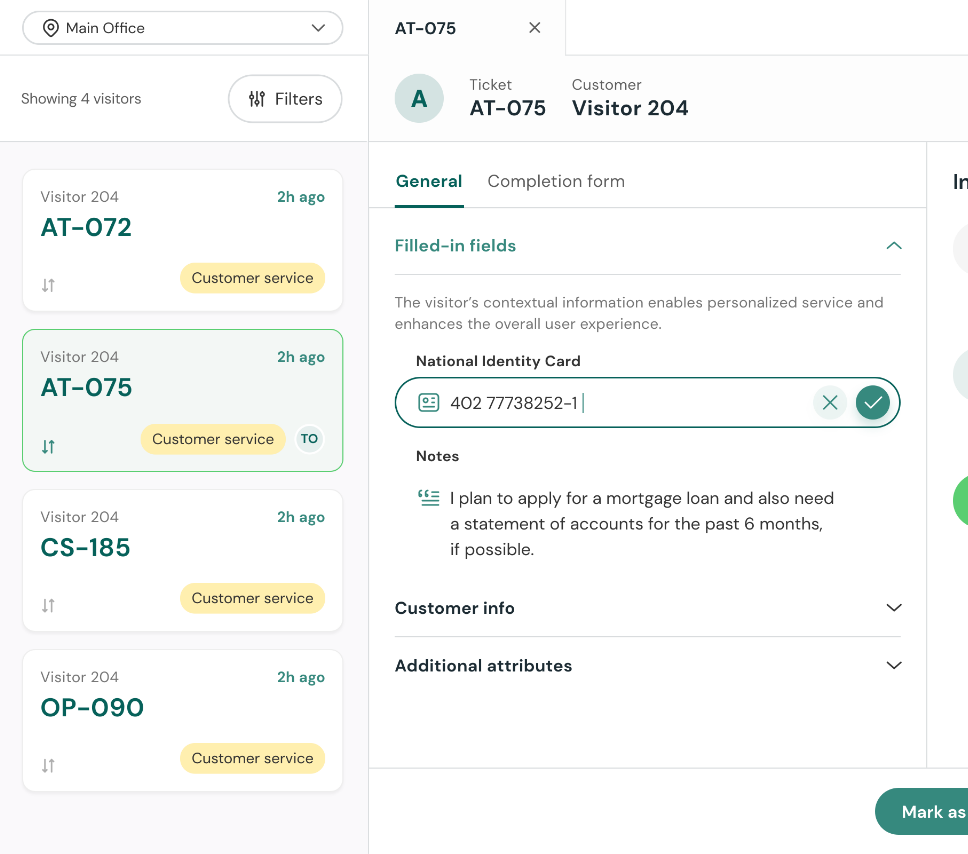Click Customer service tag on OP-090 card
Viewport: 968px width, 854px height.
252,758
